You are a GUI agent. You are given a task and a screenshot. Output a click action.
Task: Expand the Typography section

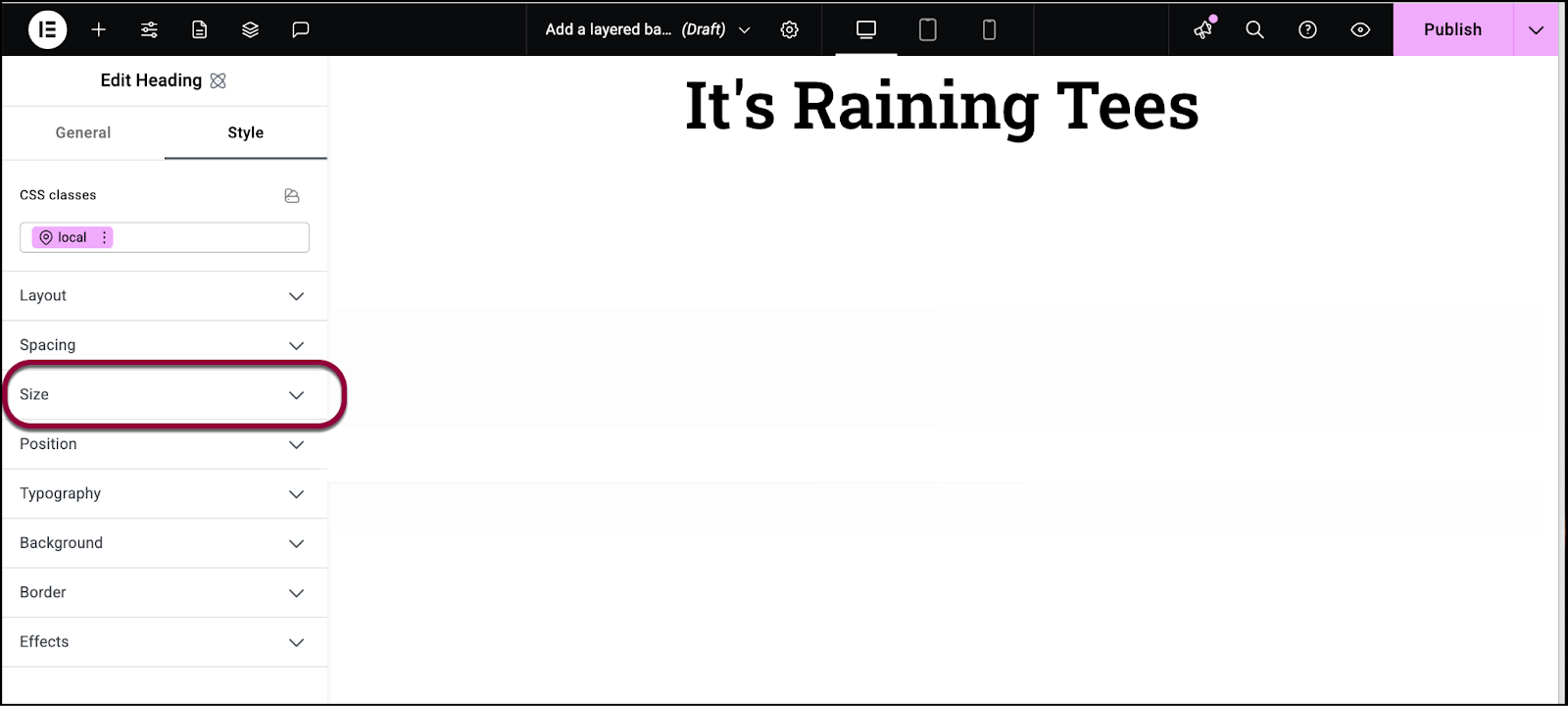pyautogui.click(x=165, y=493)
